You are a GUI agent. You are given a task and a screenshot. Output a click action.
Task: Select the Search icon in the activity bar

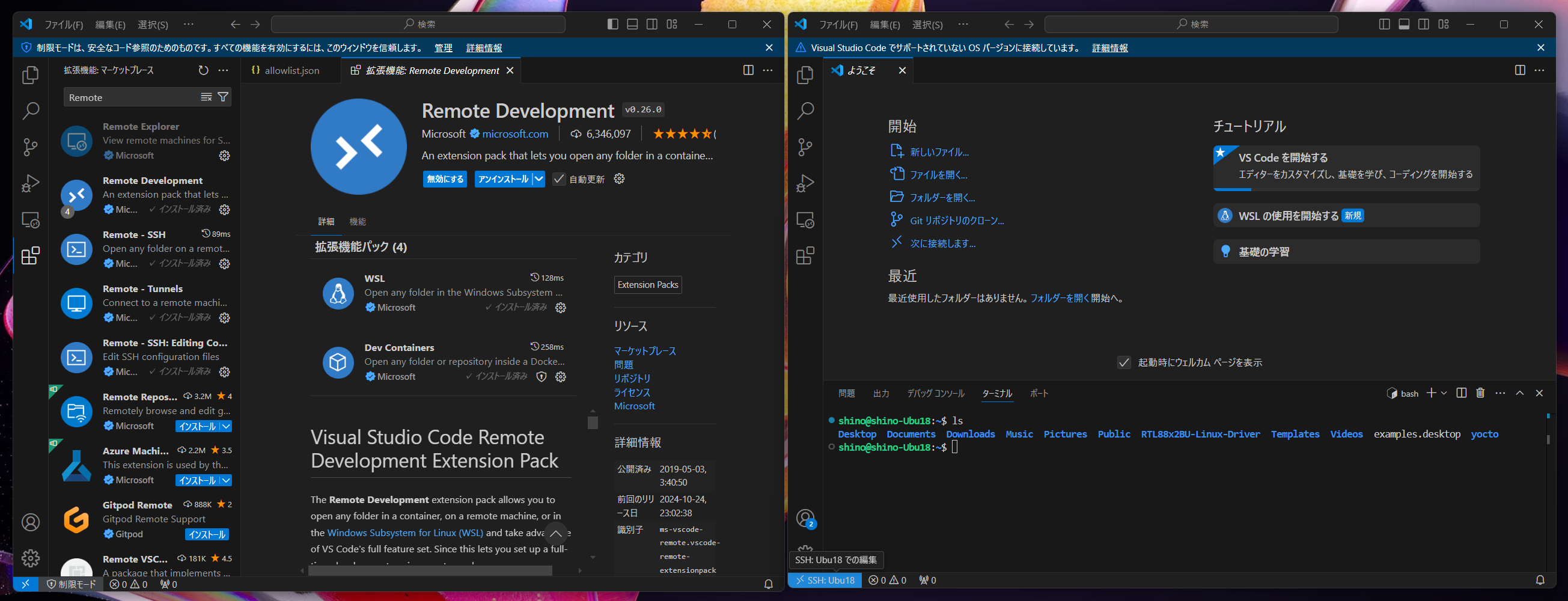30,111
